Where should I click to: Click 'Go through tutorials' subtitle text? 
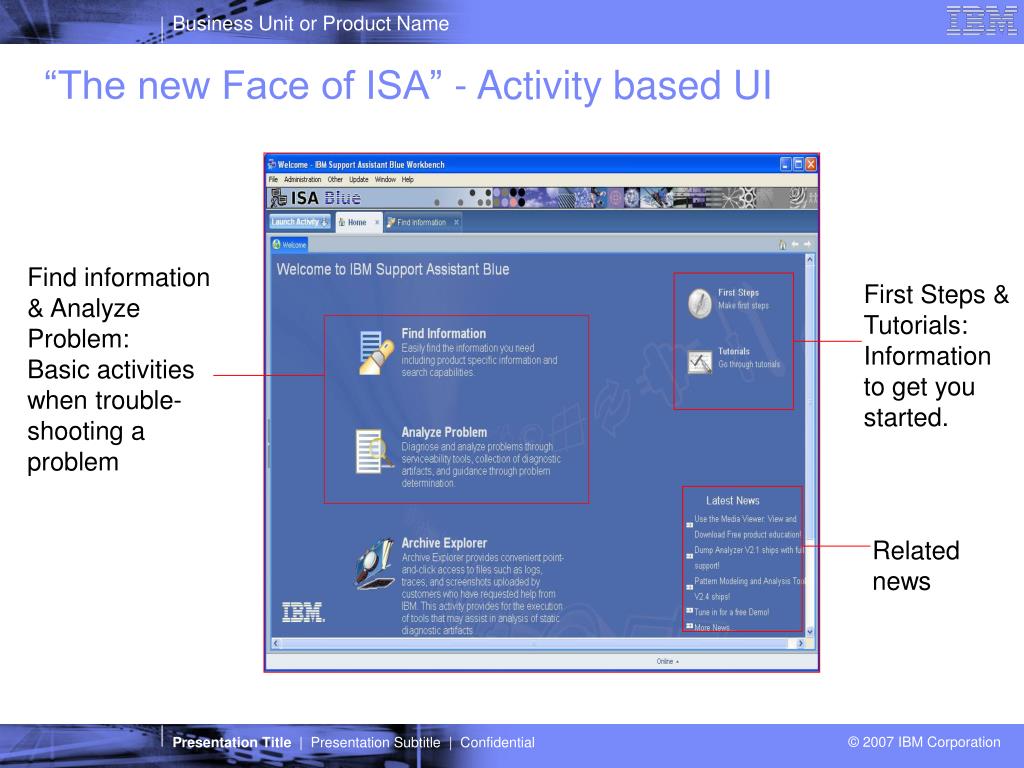coord(749,364)
